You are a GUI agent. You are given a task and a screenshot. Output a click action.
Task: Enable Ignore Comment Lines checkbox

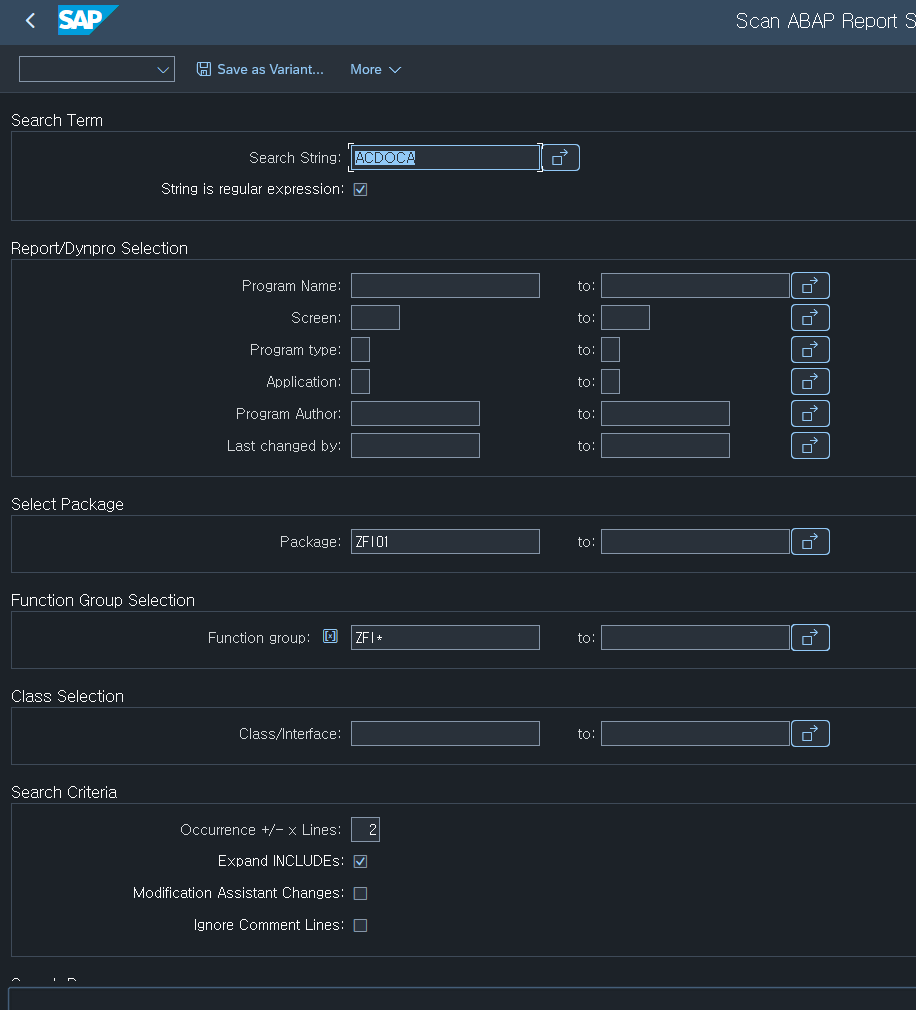[361, 926]
